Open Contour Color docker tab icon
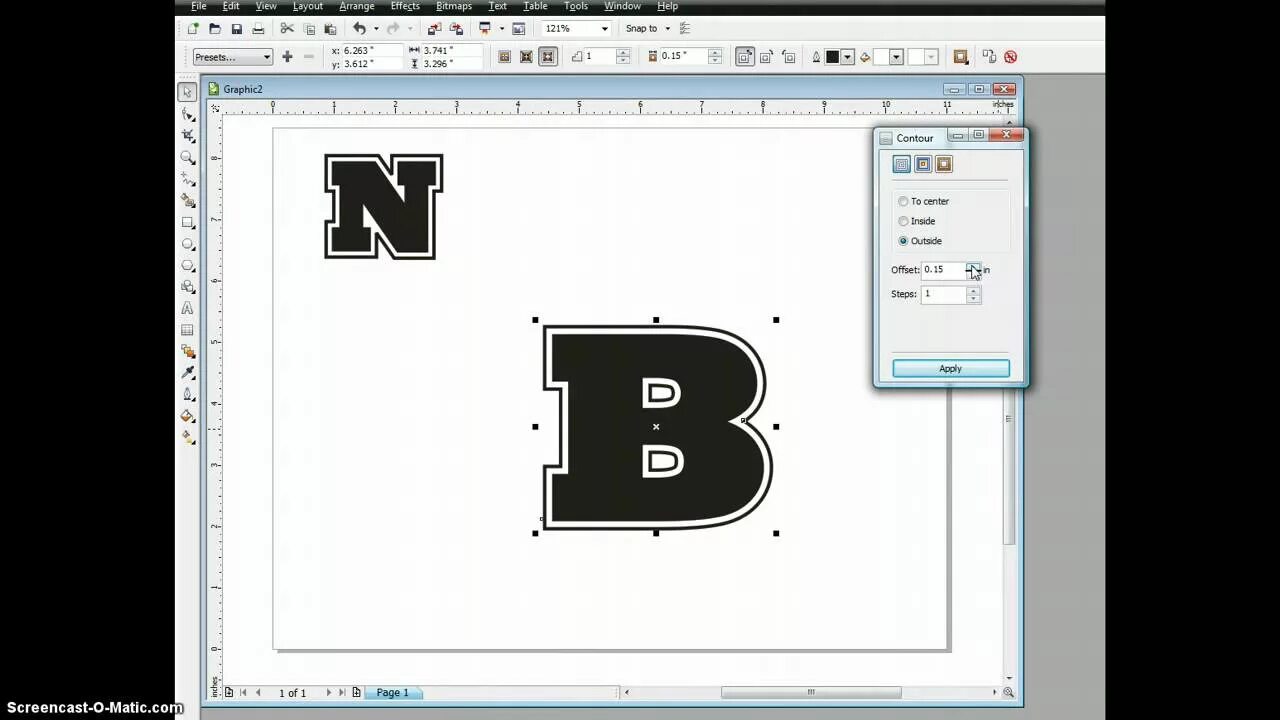Image resolution: width=1280 pixels, height=720 pixels. (x=923, y=164)
